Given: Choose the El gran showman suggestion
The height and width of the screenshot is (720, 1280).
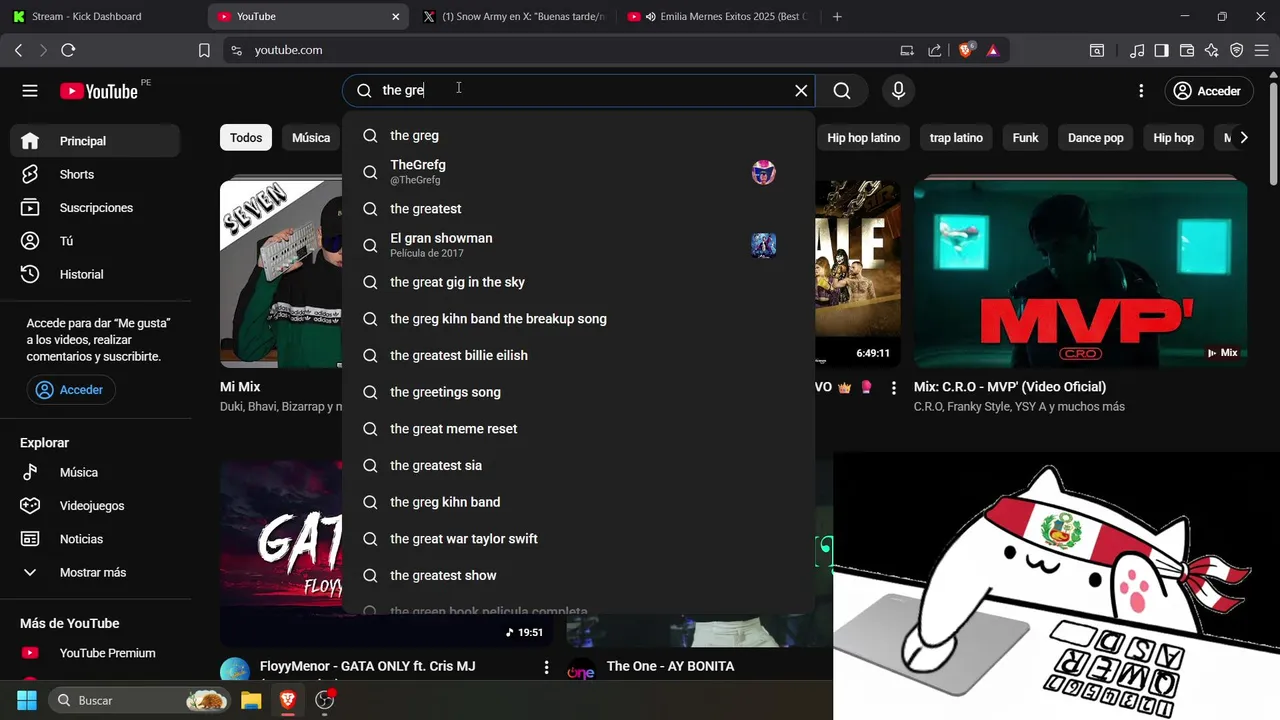Looking at the screenshot, I should coord(578,246).
